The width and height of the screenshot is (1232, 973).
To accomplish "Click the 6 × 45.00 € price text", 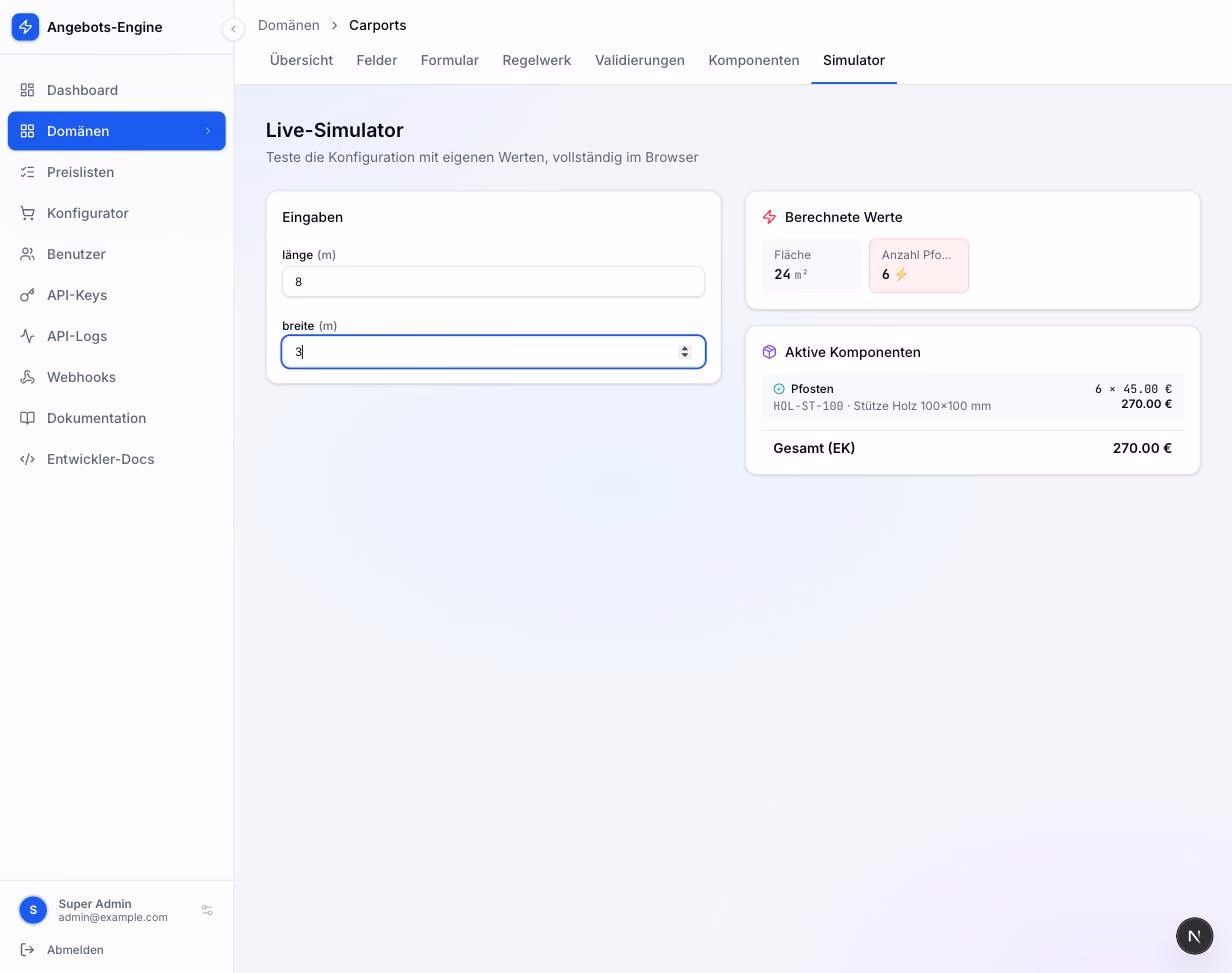I will pyautogui.click(x=1133, y=389).
